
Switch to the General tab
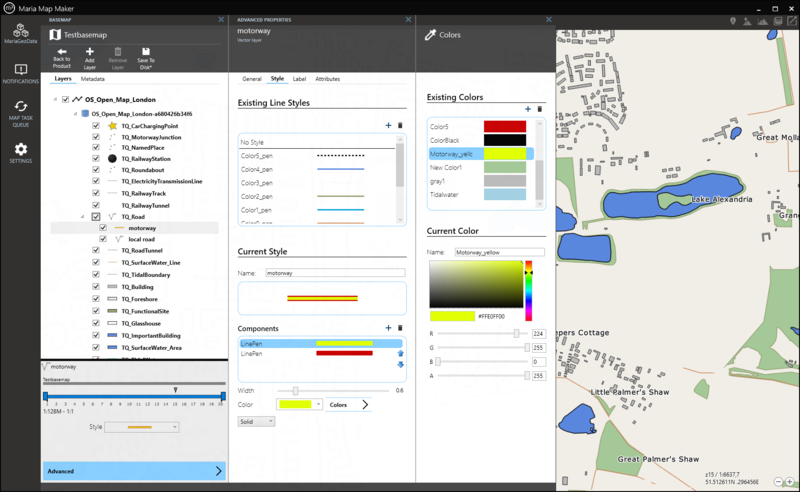252,79
